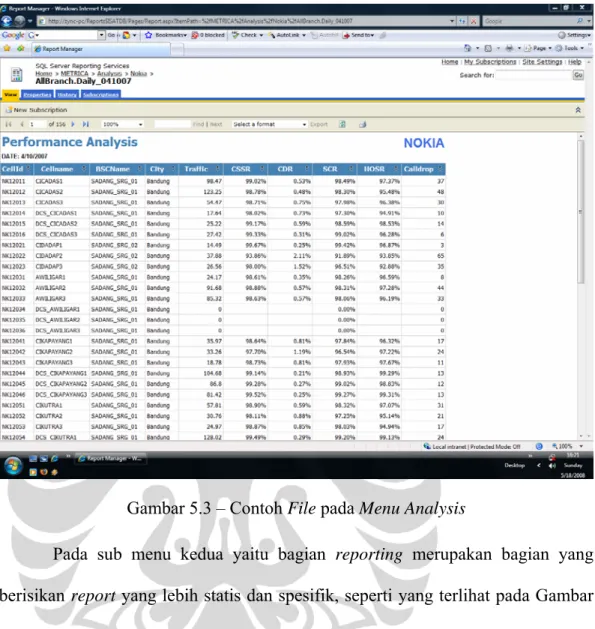Collapse the report header with the double-chevron
Viewport: 595px width, 629px height.
pos(578,110)
